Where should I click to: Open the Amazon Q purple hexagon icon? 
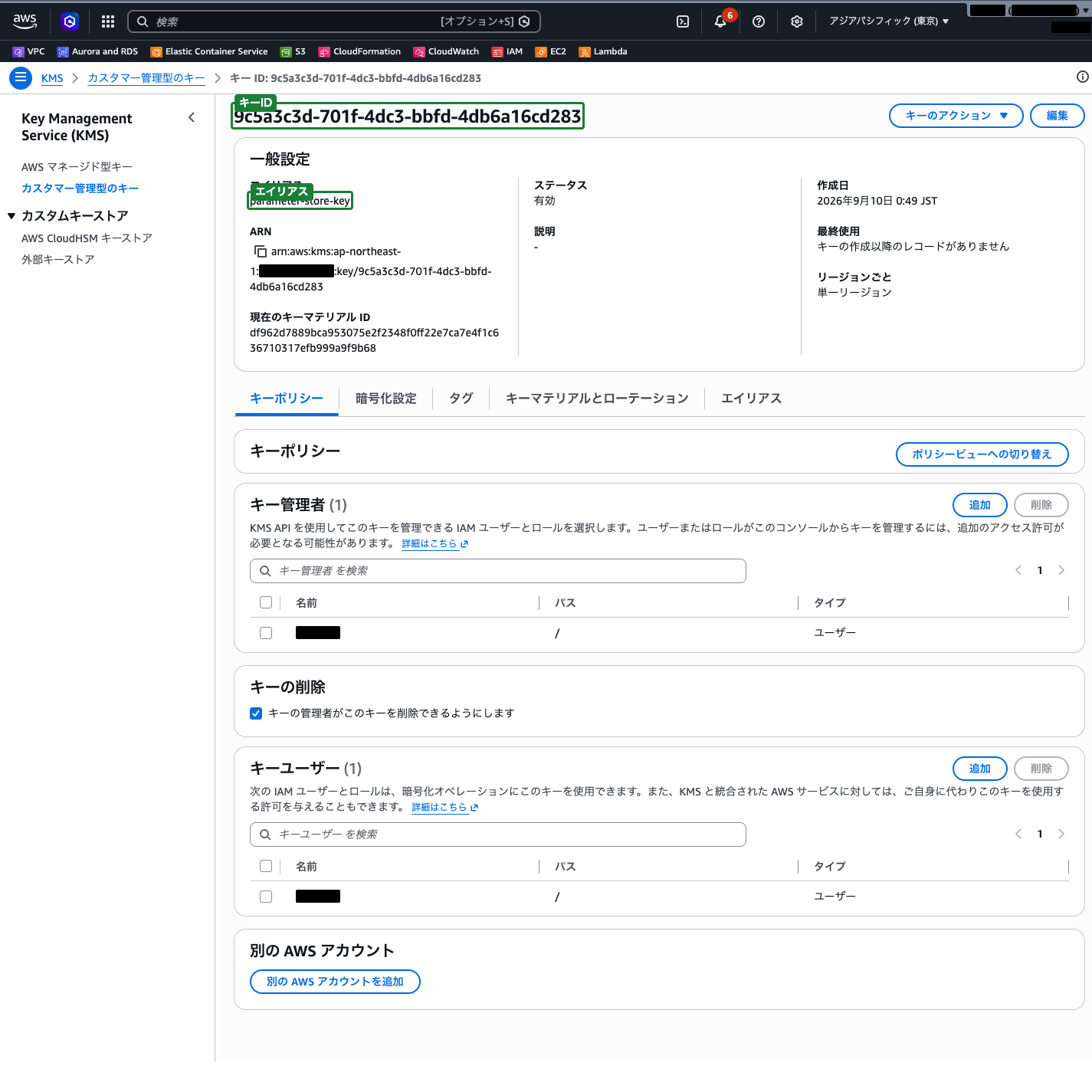point(70,21)
